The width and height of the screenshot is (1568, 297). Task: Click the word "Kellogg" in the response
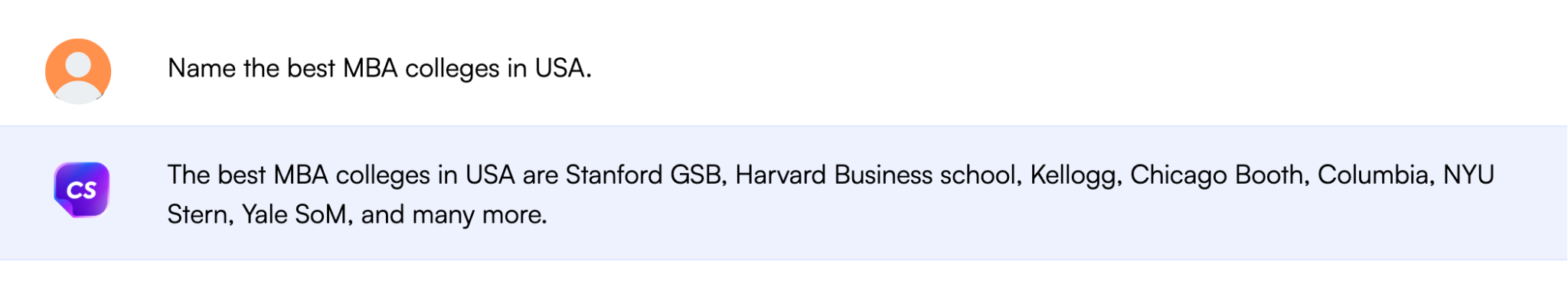click(x=1073, y=176)
